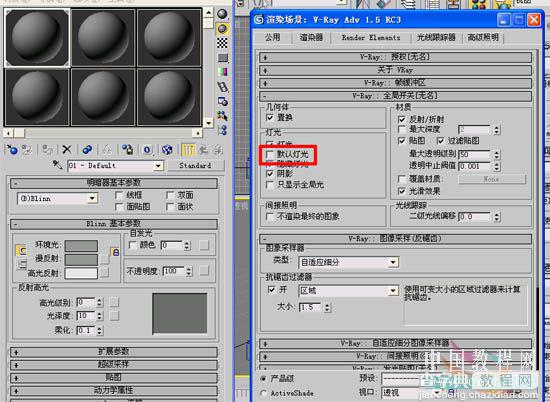Image resolution: width=550 pixels, height=402 pixels.
Task: Open the Material Effects Channel icon
Action: [x=147, y=150]
